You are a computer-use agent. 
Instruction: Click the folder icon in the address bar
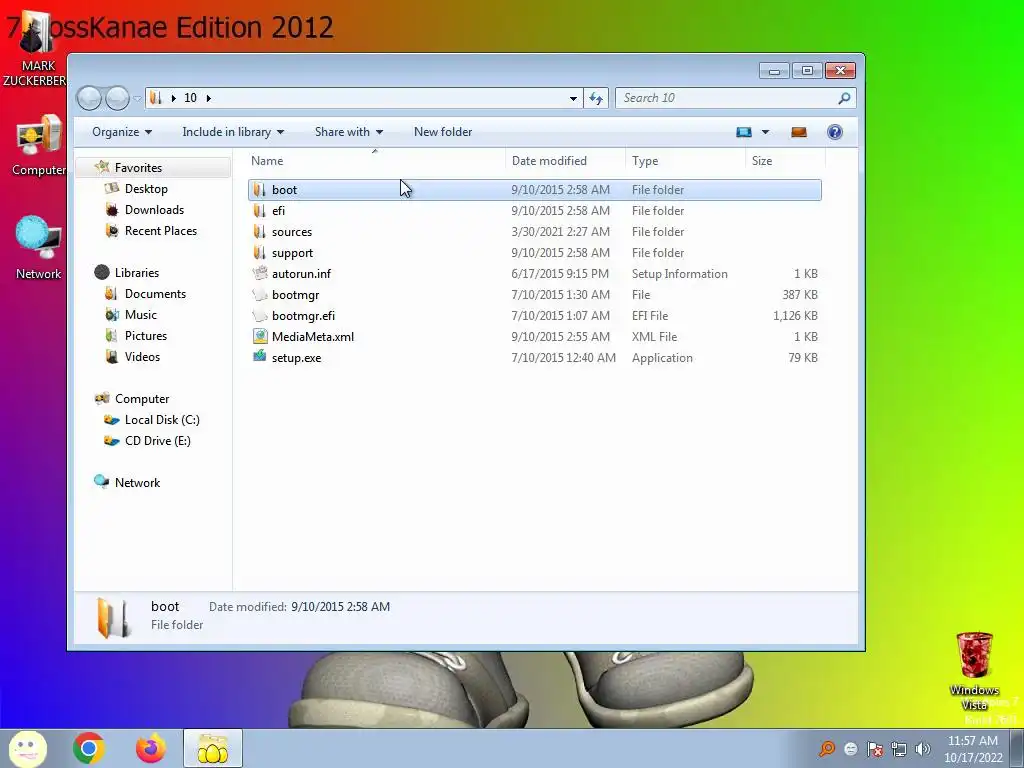[155, 98]
